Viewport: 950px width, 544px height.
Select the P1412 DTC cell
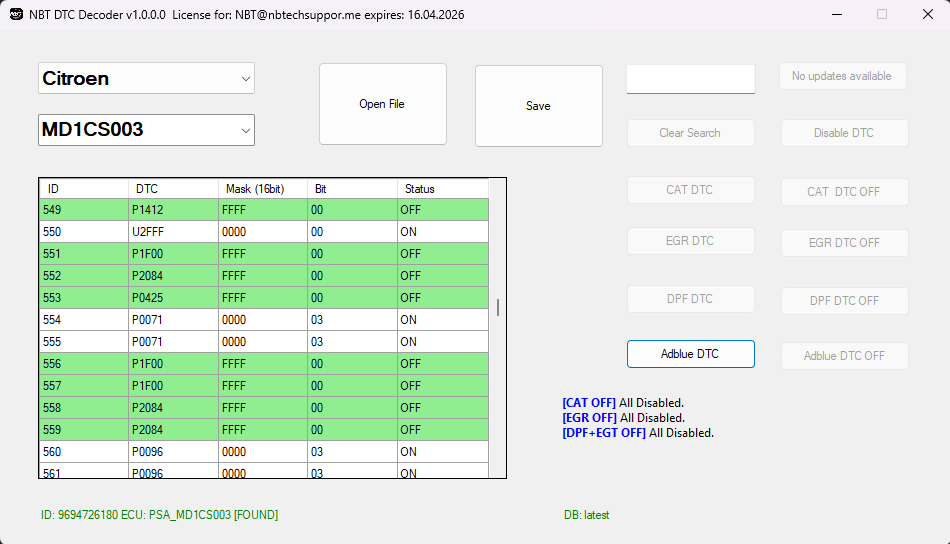click(173, 210)
